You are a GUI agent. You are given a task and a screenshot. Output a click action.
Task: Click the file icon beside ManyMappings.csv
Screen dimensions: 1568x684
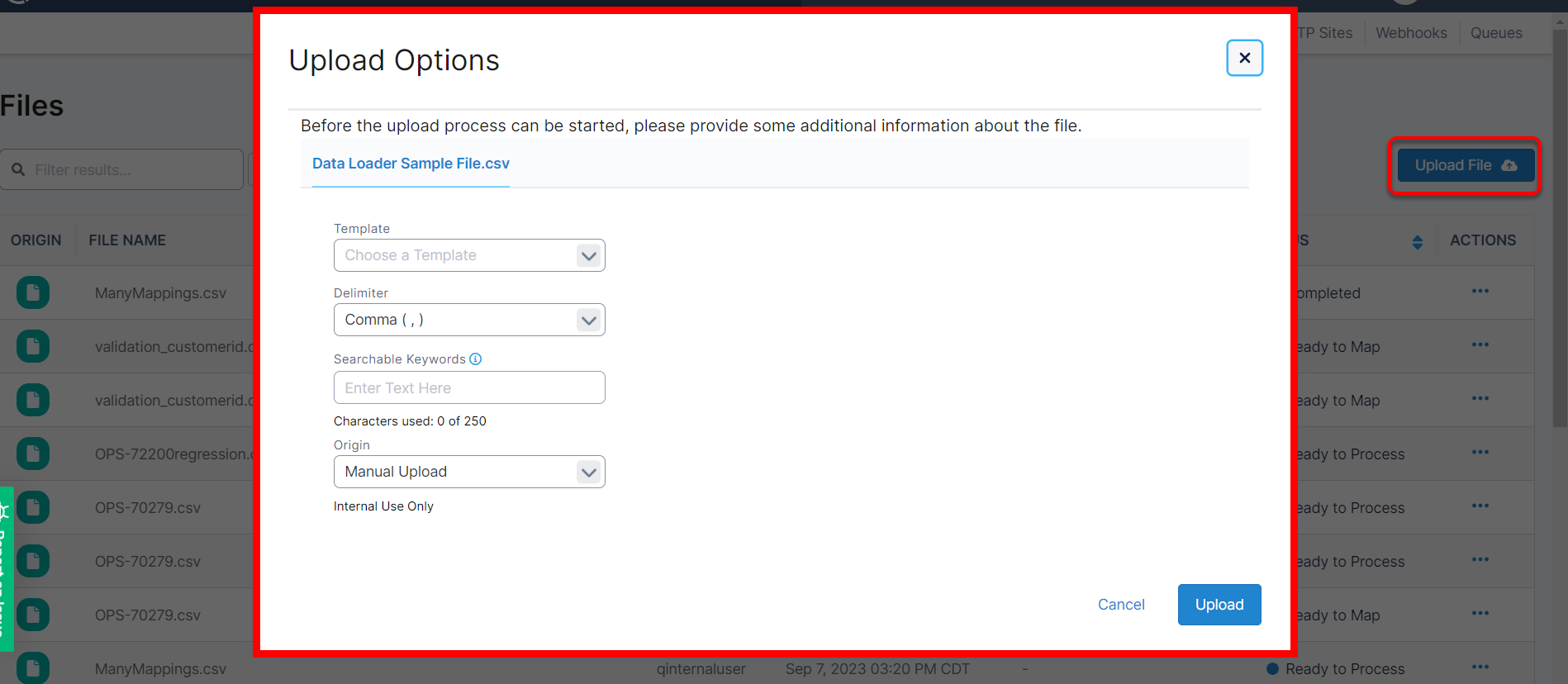click(33, 292)
